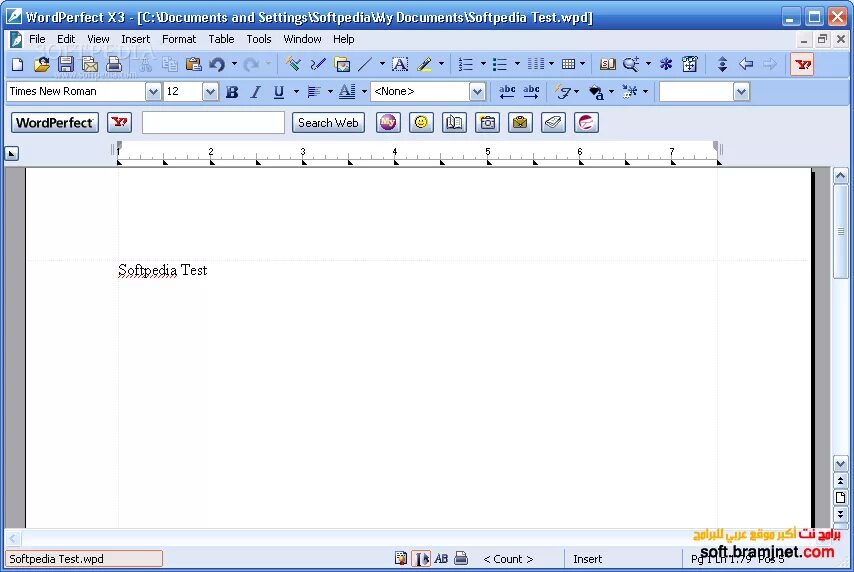854x572 pixels.
Task: Undo last action arrow icon
Action: tap(217, 64)
